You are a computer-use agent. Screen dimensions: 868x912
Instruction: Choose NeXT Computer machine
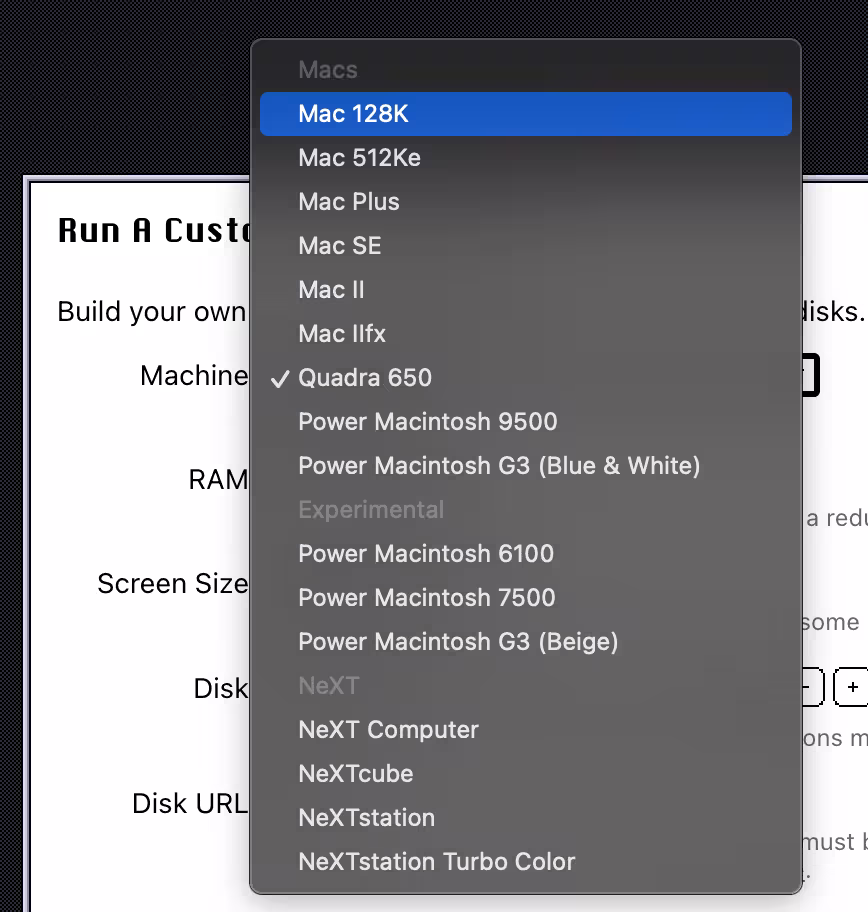click(x=525, y=730)
